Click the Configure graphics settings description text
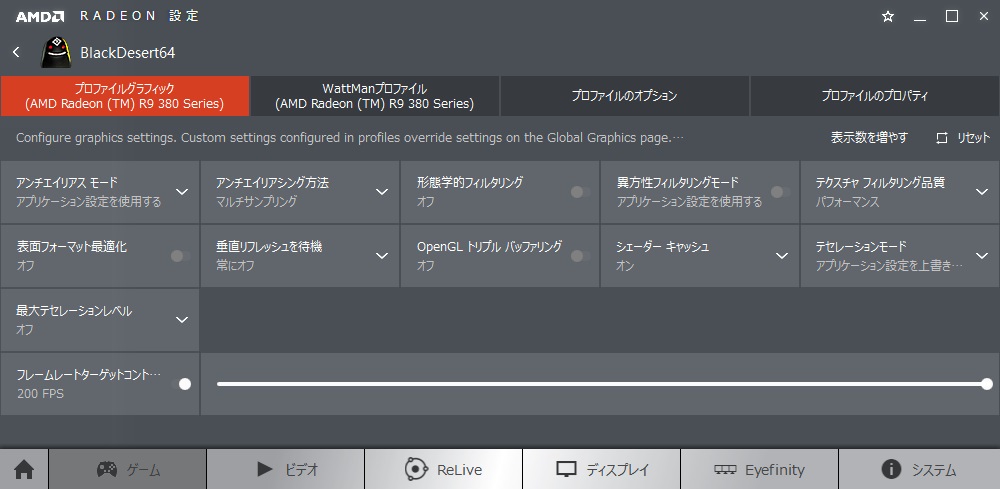This screenshot has height=489, width=1000. pos(350,138)
